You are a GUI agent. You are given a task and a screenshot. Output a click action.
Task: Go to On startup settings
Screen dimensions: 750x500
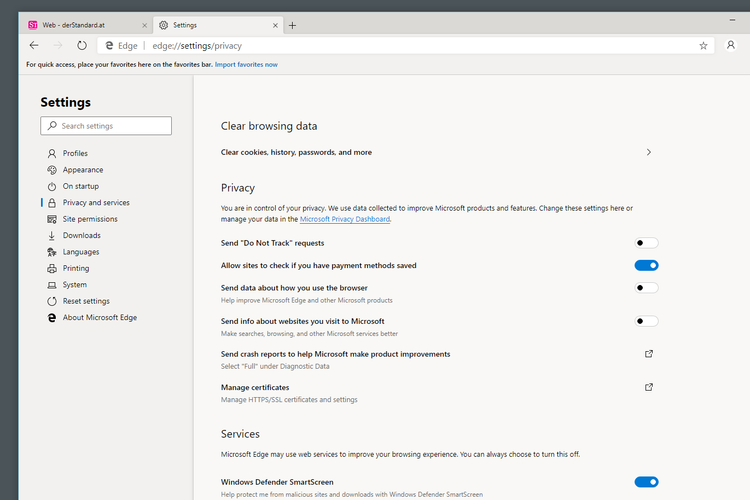point(81,186)
